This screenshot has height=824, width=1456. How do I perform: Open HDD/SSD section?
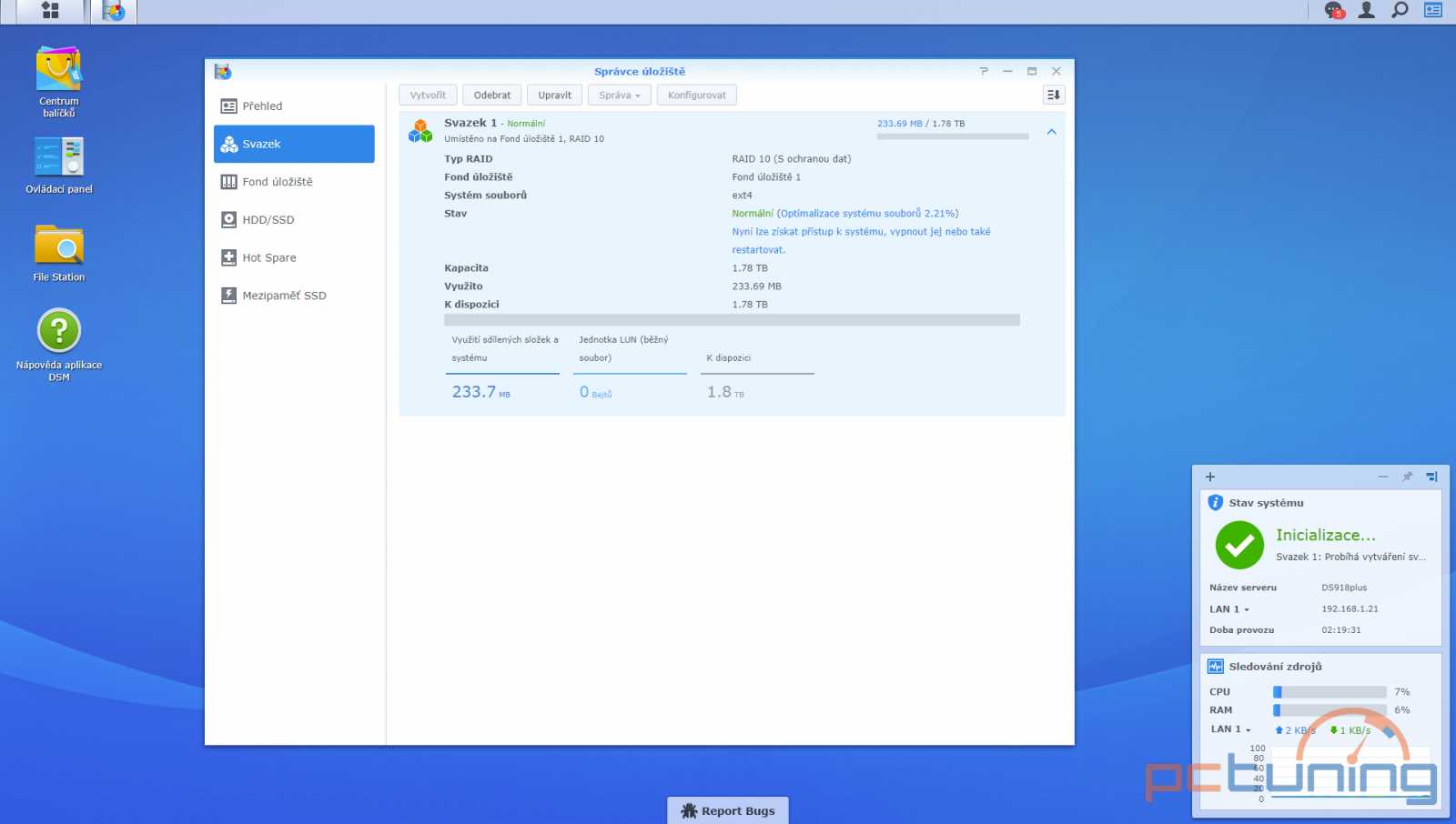pos(294,219)
